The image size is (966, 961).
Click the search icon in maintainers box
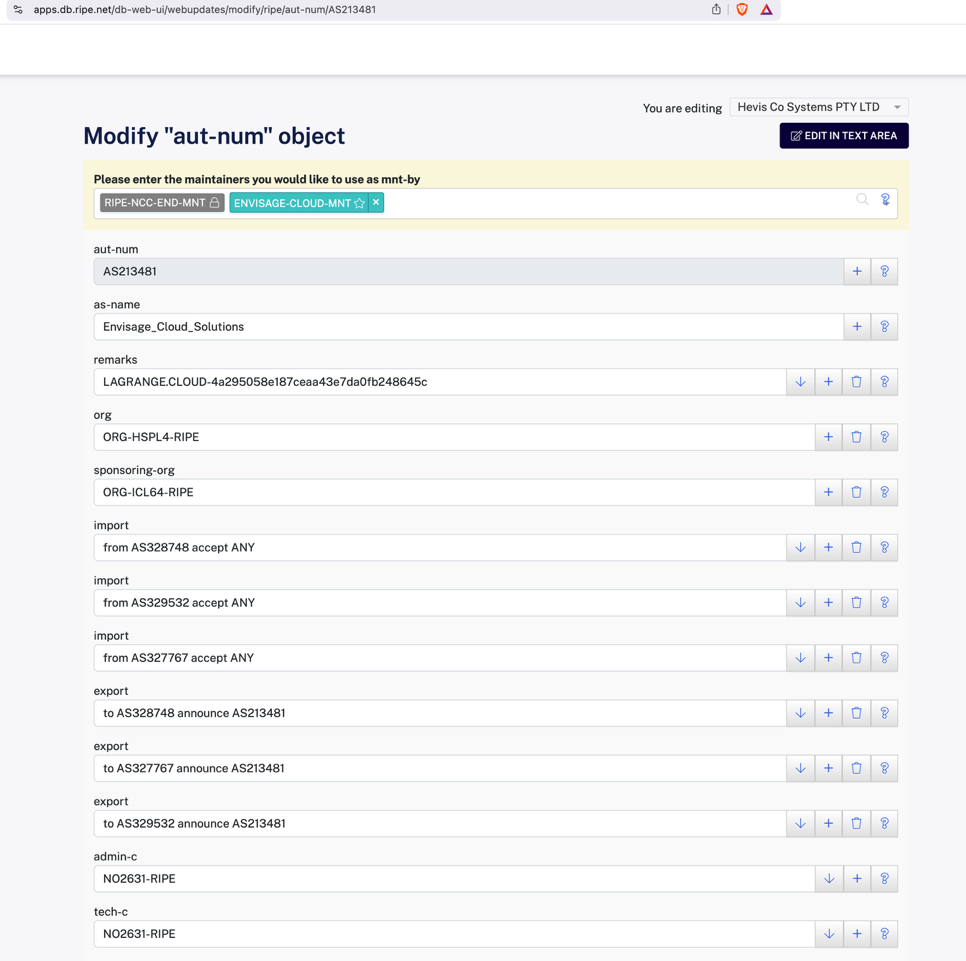pos(862,200)
